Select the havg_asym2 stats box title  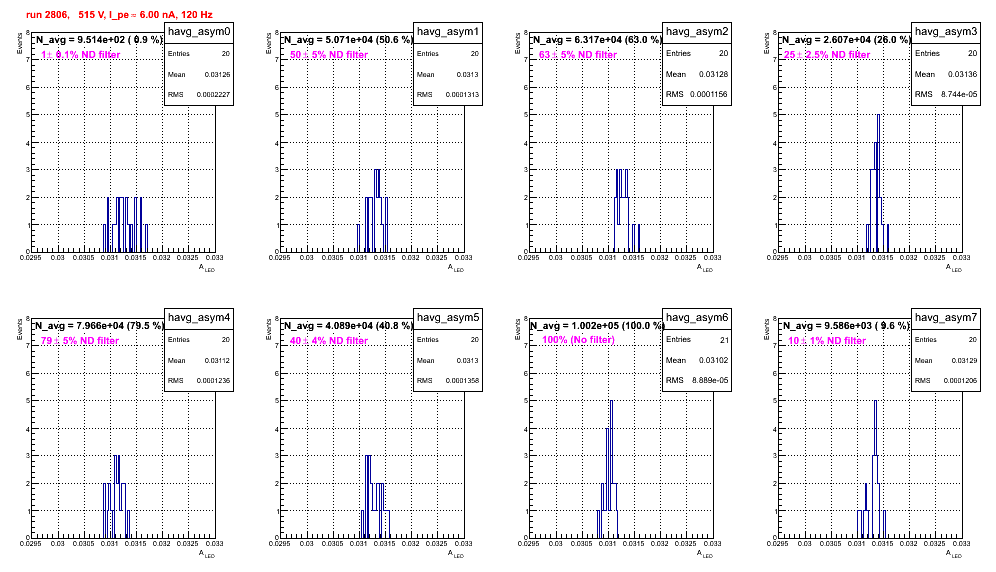click(697, 32)
